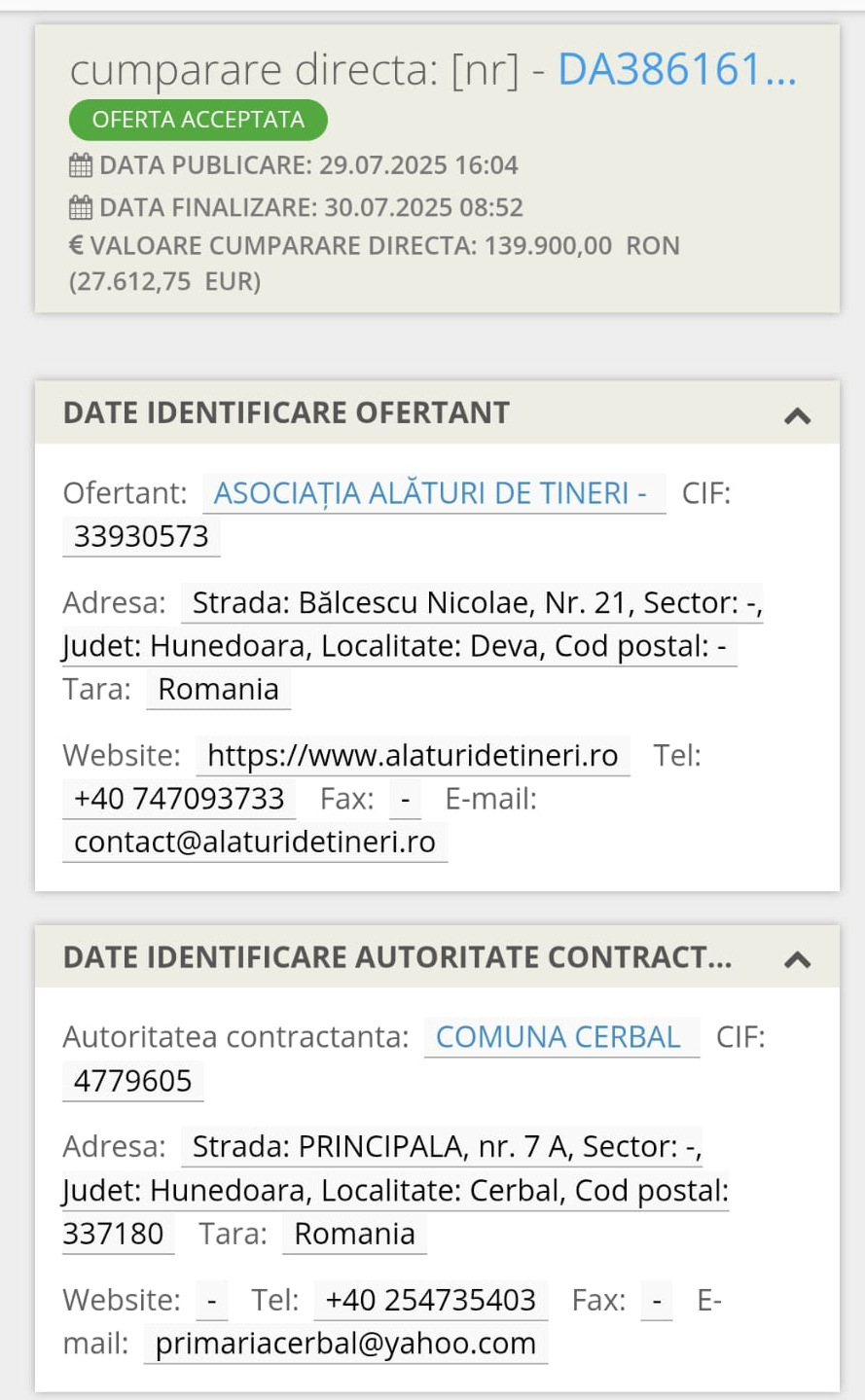Open the DA386161 direct purchase link
Screen dimensions: 865x1400
[x=676, y=70]
